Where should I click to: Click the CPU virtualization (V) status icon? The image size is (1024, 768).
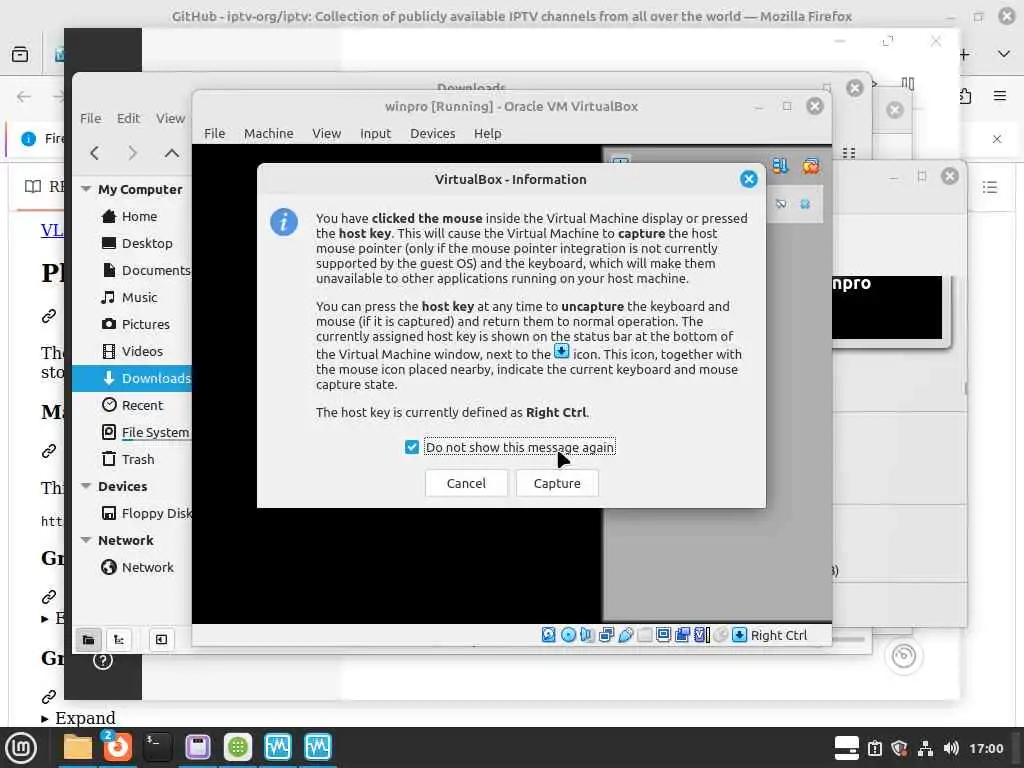click(701, 635)
